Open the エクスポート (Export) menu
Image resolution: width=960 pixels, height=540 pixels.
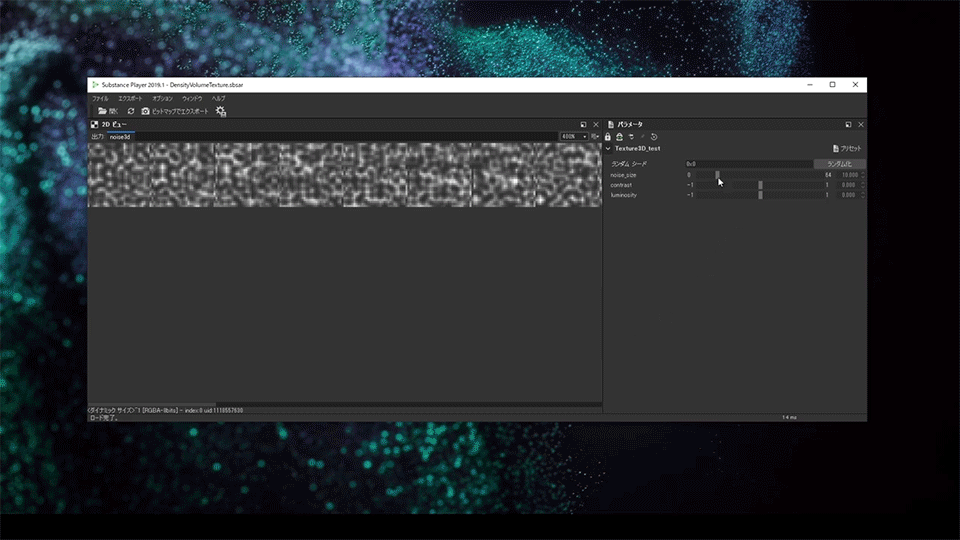click(131, 99)
